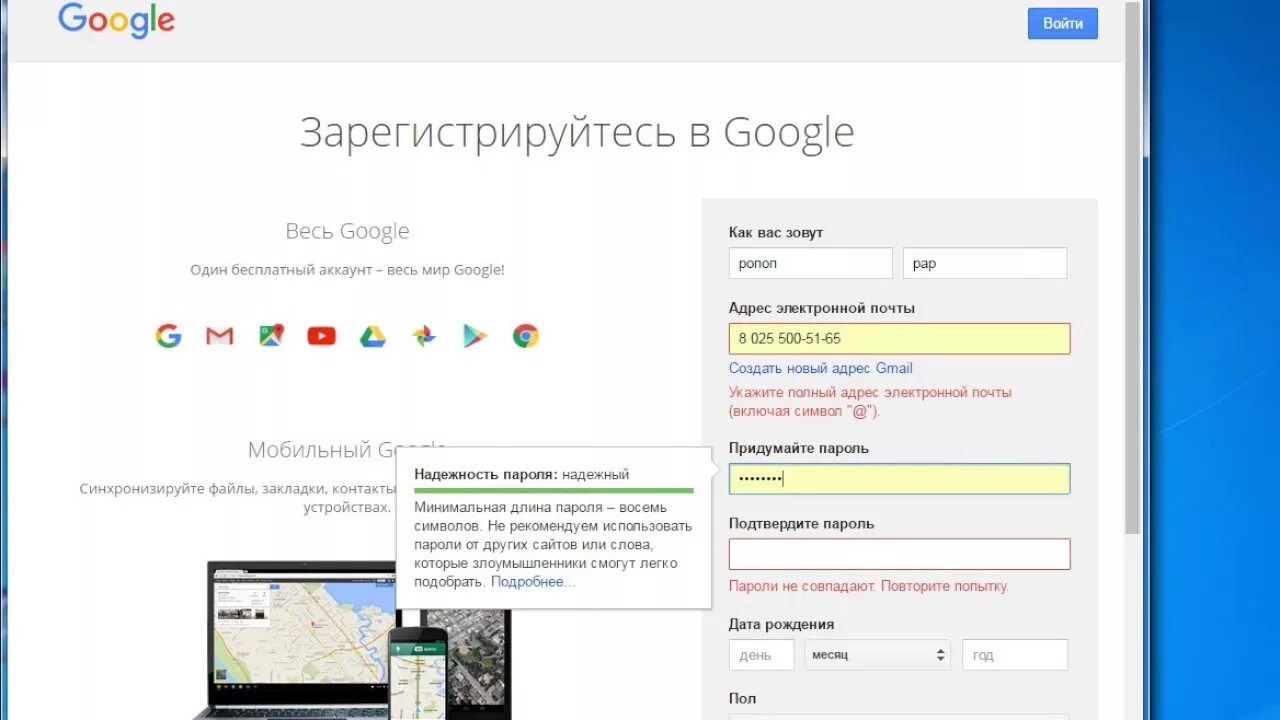
Task: Click the Пол label
Action: (742, 699)
